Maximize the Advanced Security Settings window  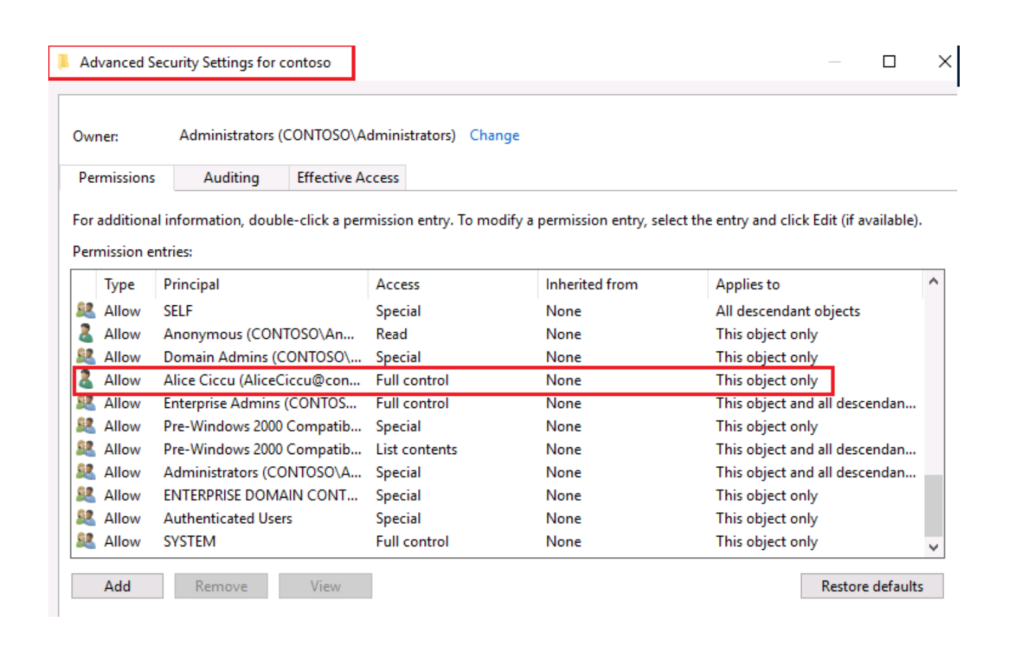[x=889, y=62]
